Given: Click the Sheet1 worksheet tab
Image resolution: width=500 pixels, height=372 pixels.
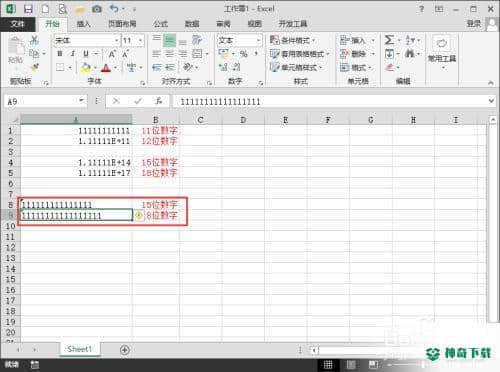Looking at the screenshot, I should [80, 349].
